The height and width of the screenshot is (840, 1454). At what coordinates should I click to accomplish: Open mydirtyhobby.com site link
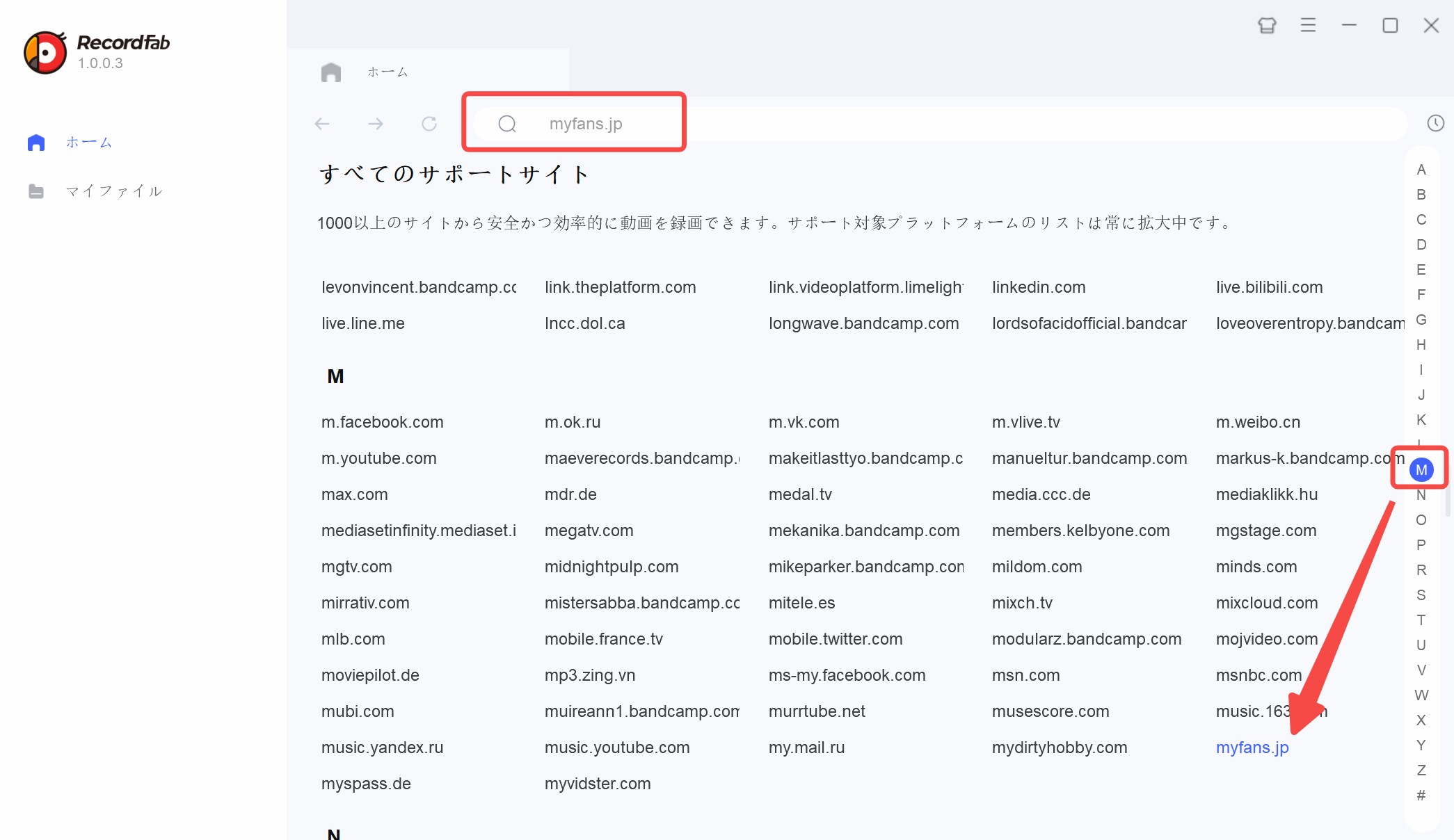[1060, 748]
